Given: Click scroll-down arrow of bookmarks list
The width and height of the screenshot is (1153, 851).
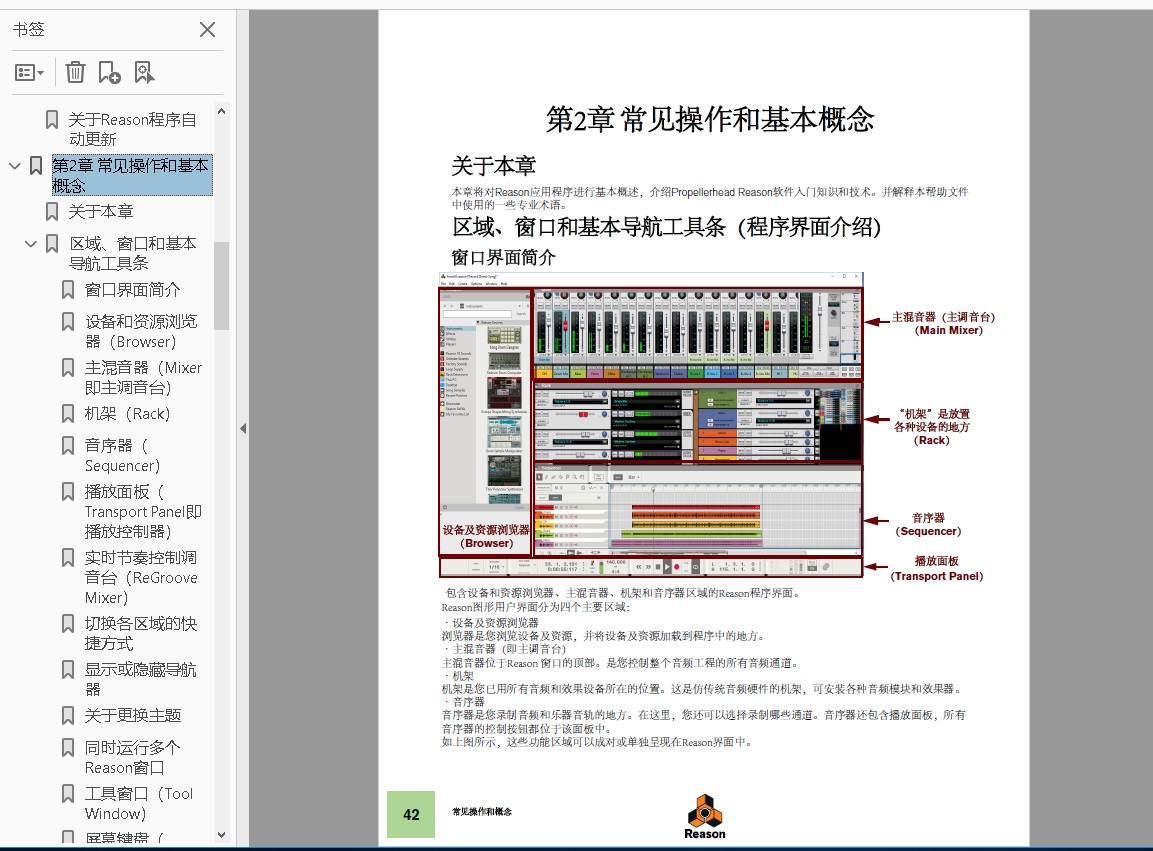Looking at the screenshot, I should pyautogui.click(x=221, y=835).
